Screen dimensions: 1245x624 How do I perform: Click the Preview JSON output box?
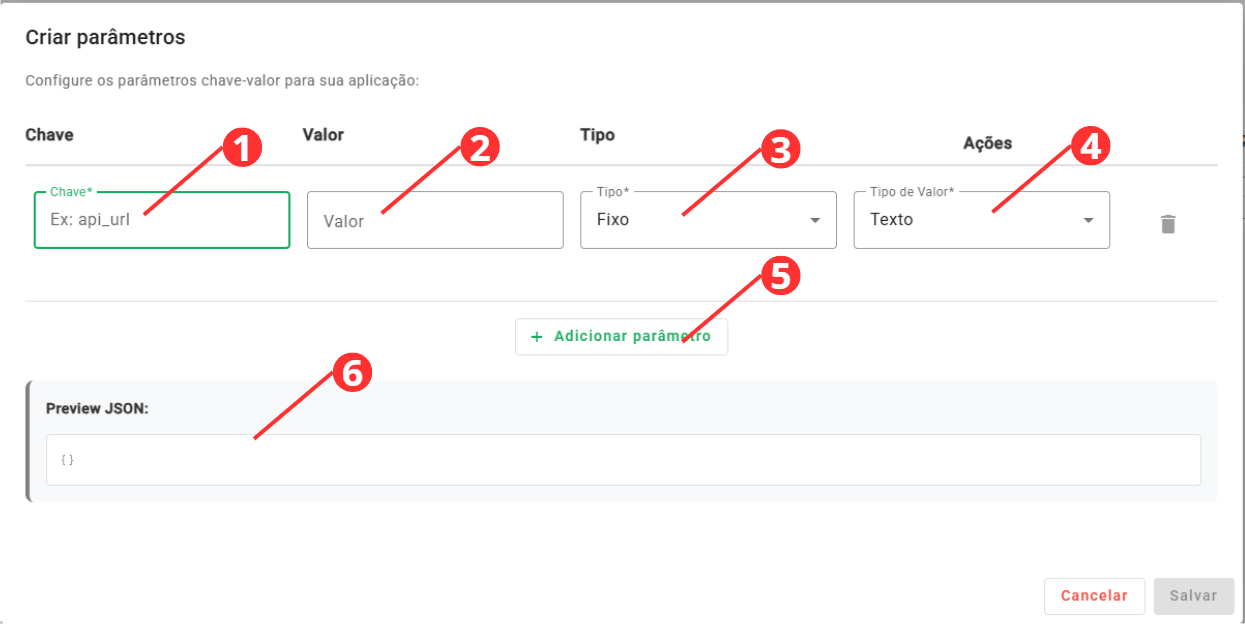[x=623, y=460]
